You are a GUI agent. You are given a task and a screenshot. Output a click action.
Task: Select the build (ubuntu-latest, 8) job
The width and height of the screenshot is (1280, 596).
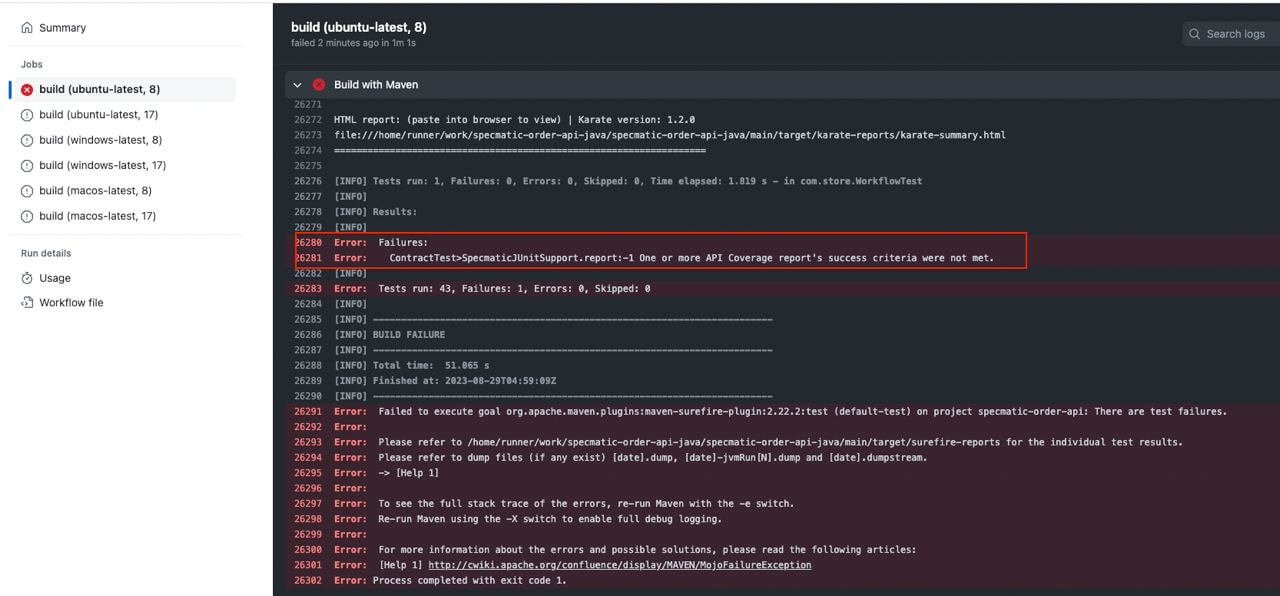click(x=99, y=89)
